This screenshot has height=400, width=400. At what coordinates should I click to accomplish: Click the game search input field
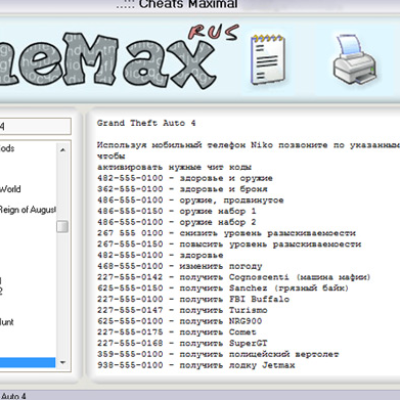click(35, 126)
